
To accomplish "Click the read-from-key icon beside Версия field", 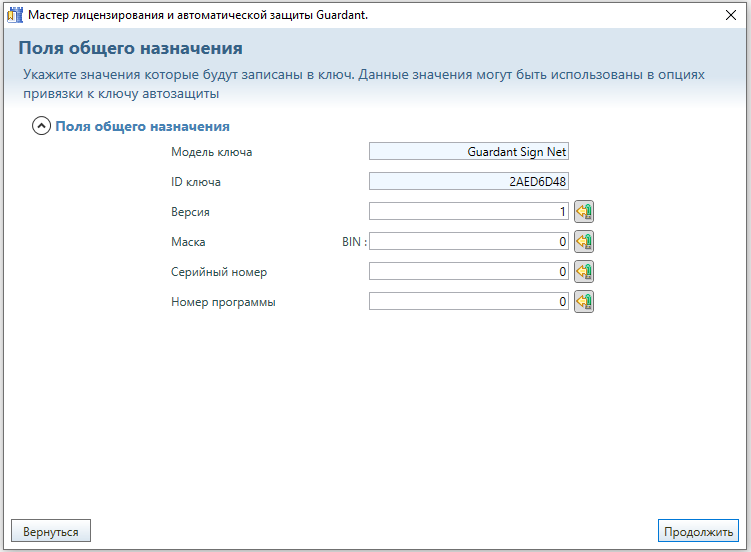I will coord(584,211).
